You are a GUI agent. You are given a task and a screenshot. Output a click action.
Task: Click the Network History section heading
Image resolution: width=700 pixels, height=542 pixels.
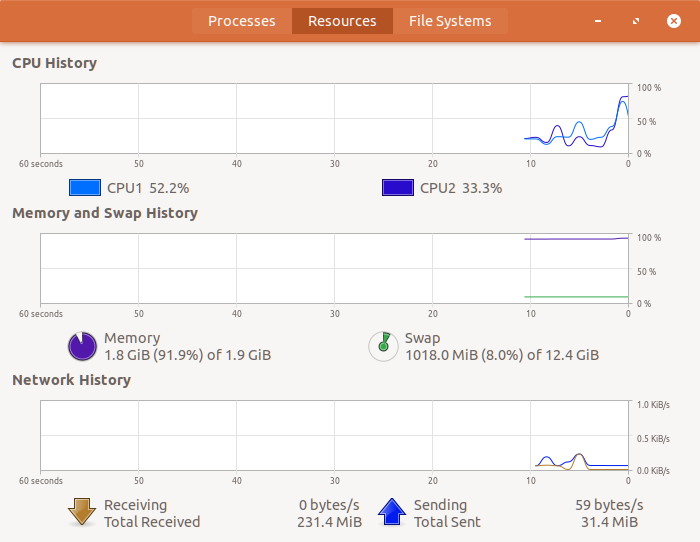71,380
